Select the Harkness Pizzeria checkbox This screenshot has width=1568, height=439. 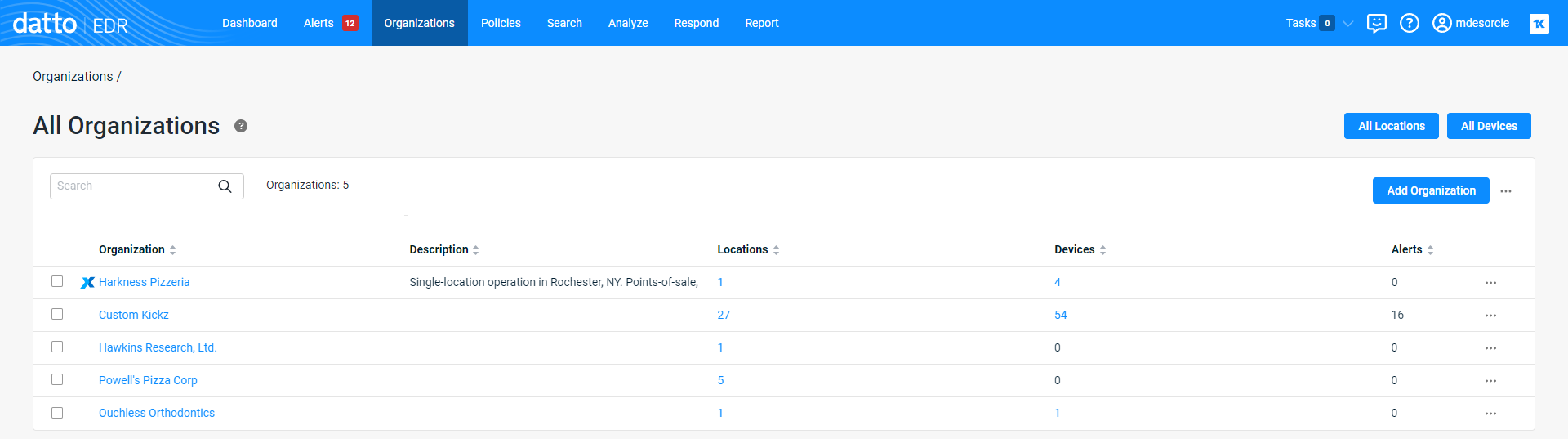click(57, 281)
